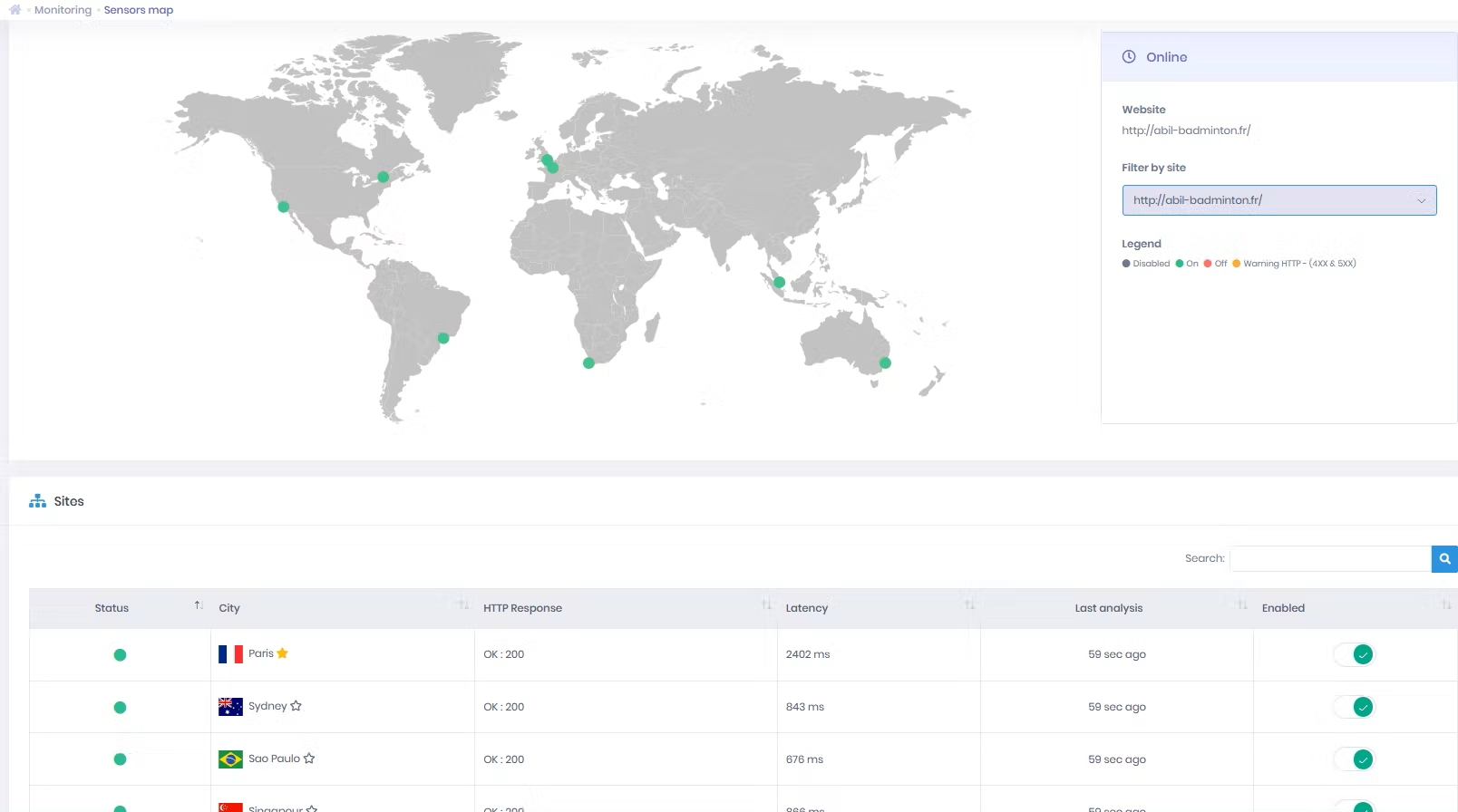Toggle the Sydney sensor enabled switch
The image size is (1458, 812).
(x=1355, y=707)
